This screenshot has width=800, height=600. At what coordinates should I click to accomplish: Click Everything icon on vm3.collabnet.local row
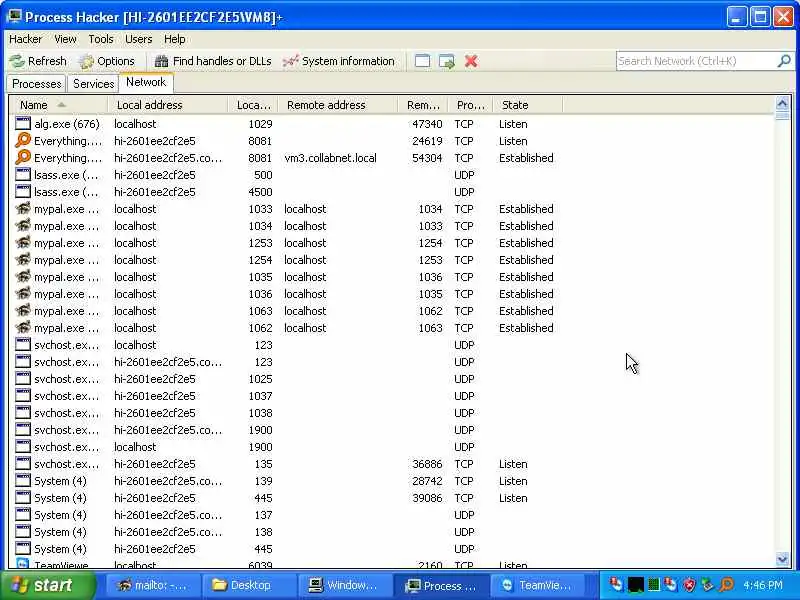23,157
